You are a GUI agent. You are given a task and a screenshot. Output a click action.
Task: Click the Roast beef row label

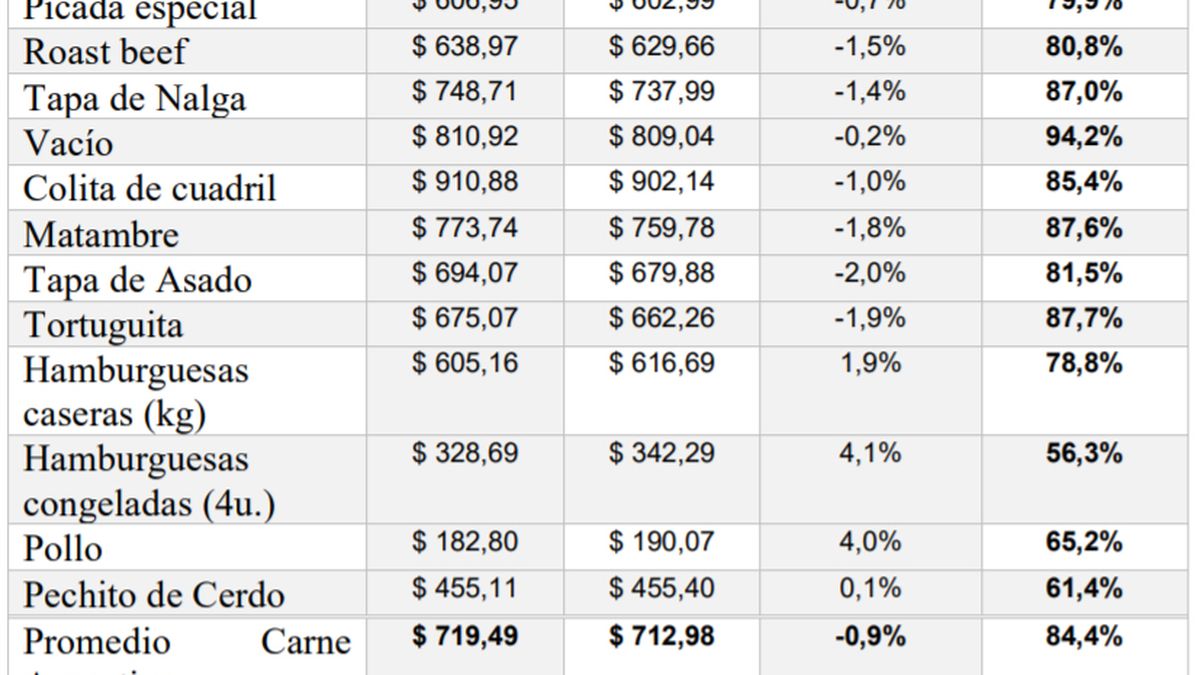coord(105,53)
